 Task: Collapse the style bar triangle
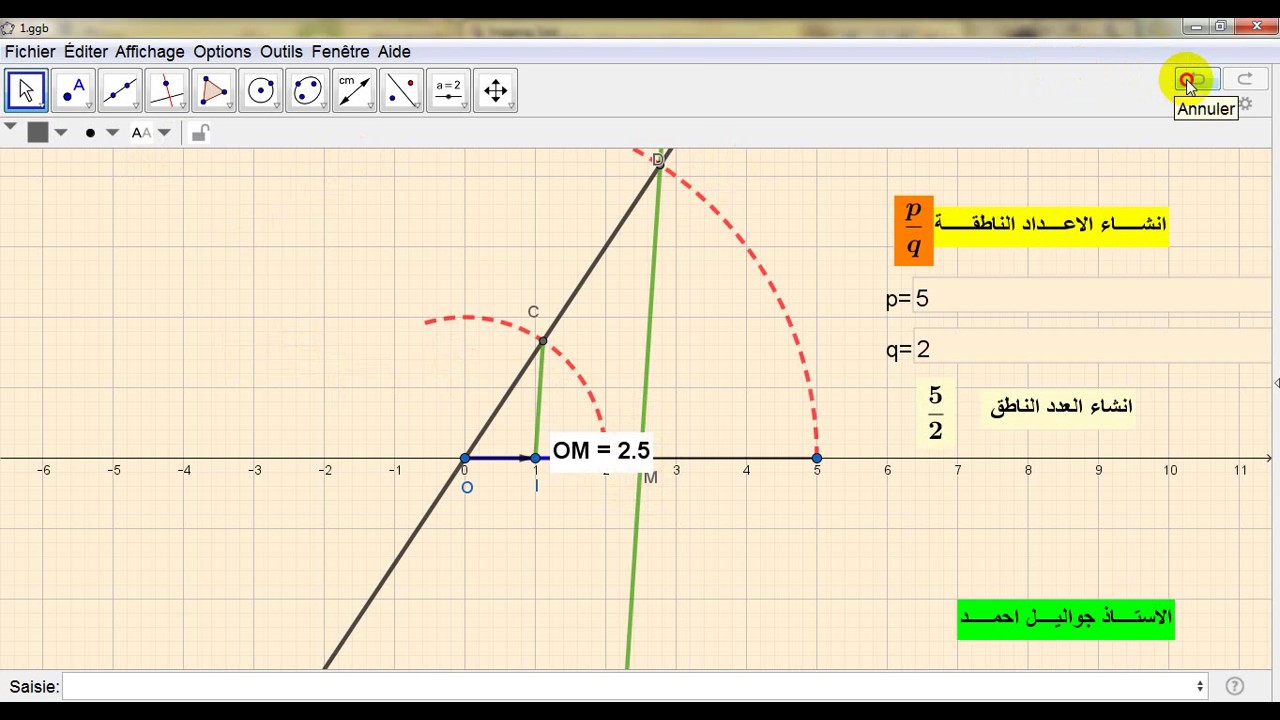[x=10, y=128]
